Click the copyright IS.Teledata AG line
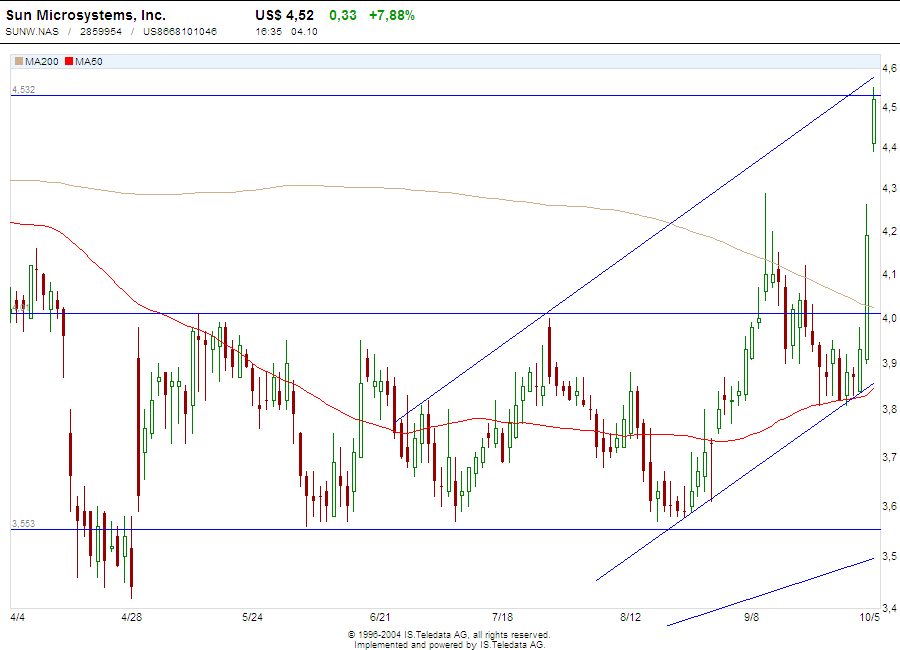900x650 pixels. (449, 635)
